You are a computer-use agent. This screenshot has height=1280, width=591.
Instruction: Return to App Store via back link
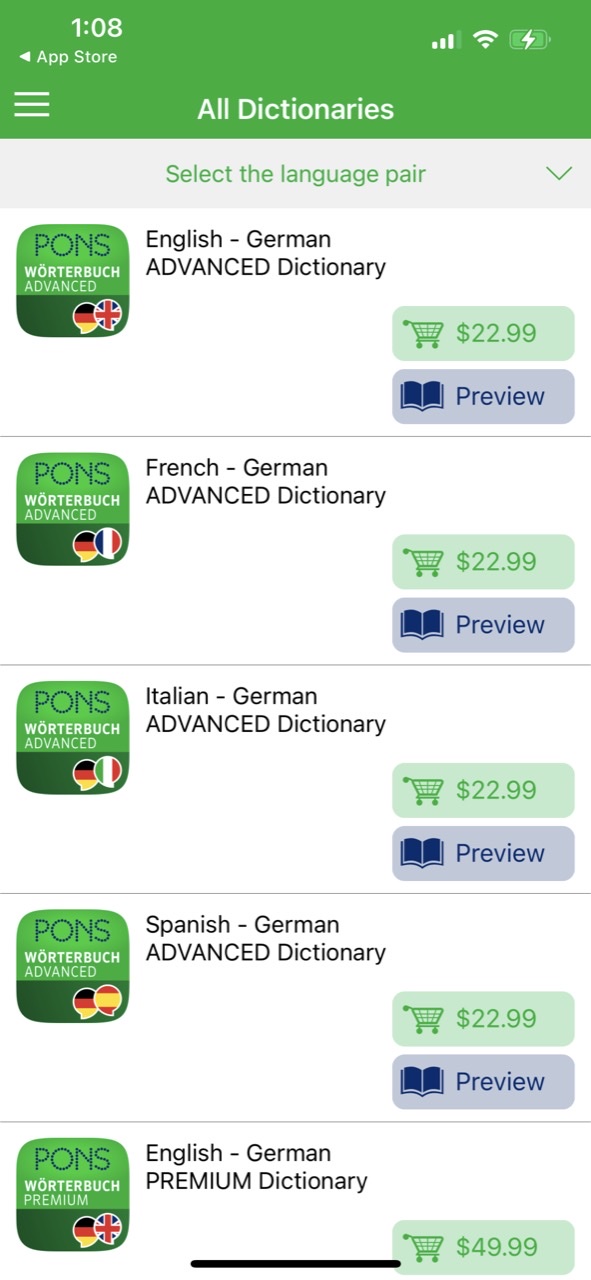[x=67, y=57]
